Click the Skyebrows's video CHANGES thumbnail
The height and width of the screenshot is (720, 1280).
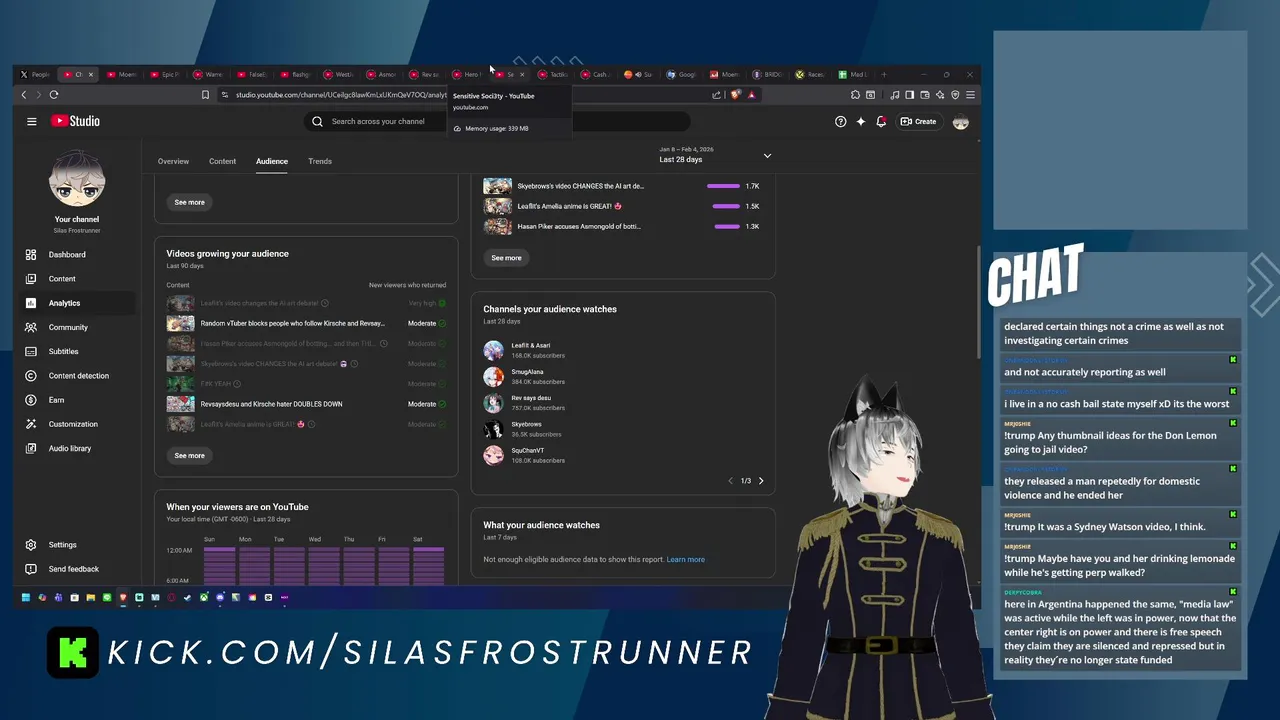pyautogui.click(x=497, y=186)
